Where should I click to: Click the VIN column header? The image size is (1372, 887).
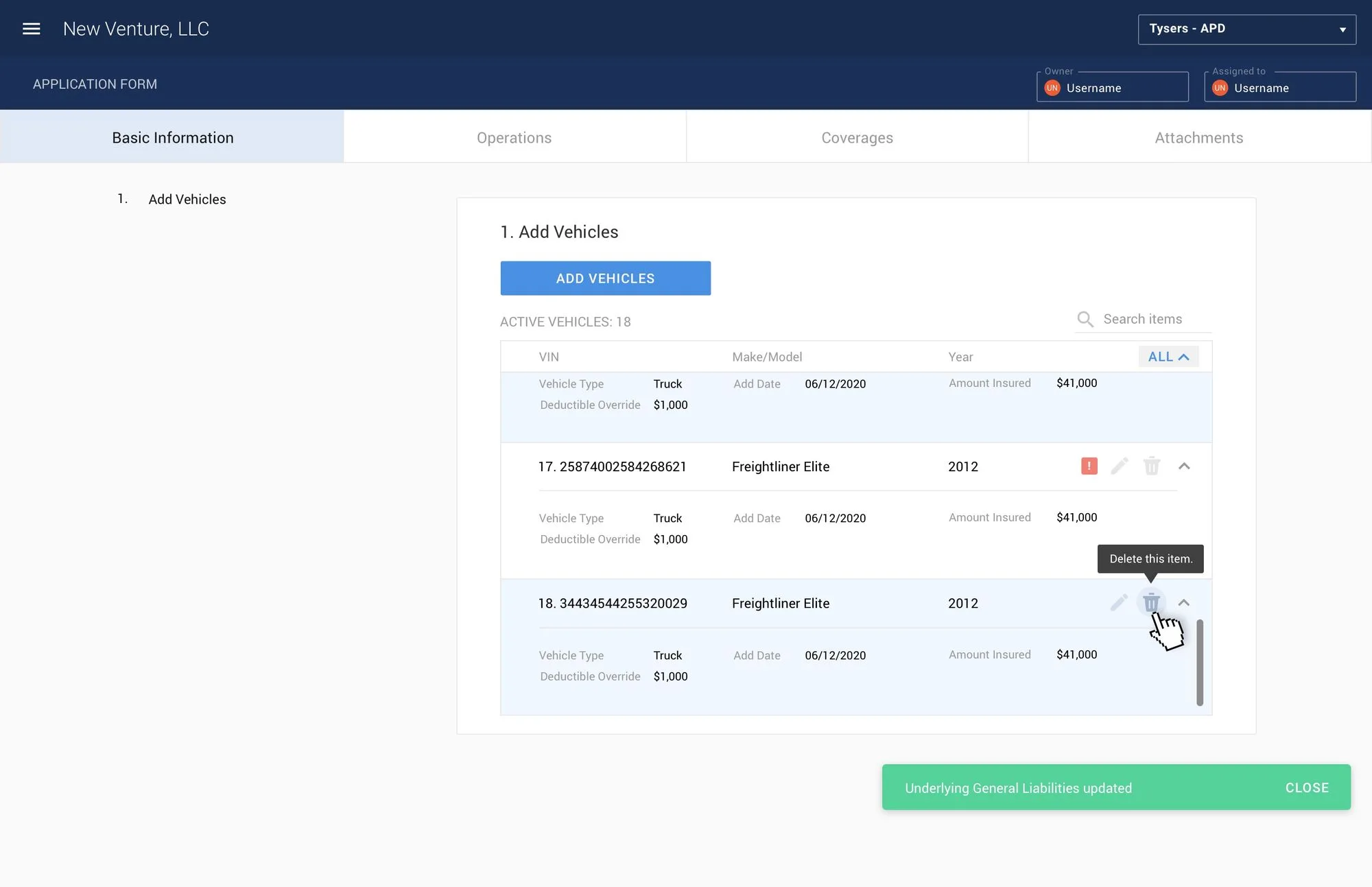[x=549, y=357]
